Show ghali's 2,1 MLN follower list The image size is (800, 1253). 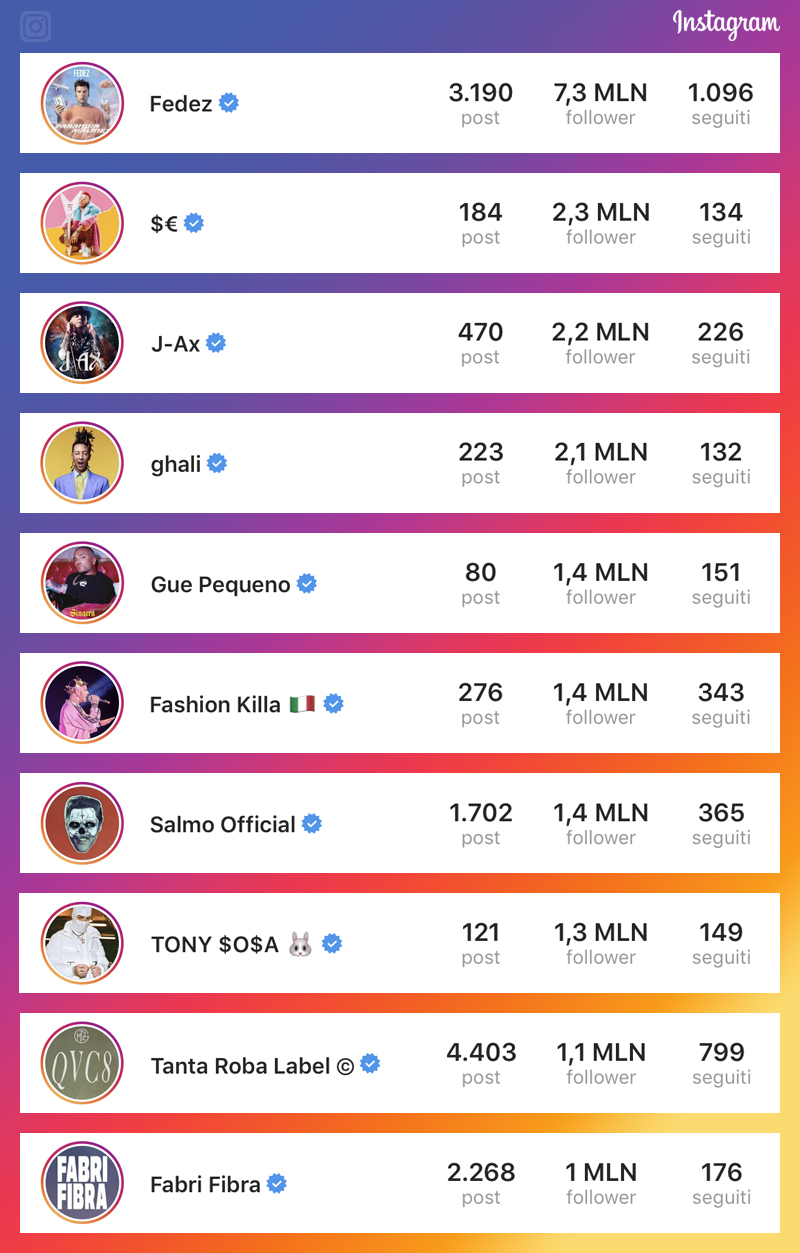600,462
